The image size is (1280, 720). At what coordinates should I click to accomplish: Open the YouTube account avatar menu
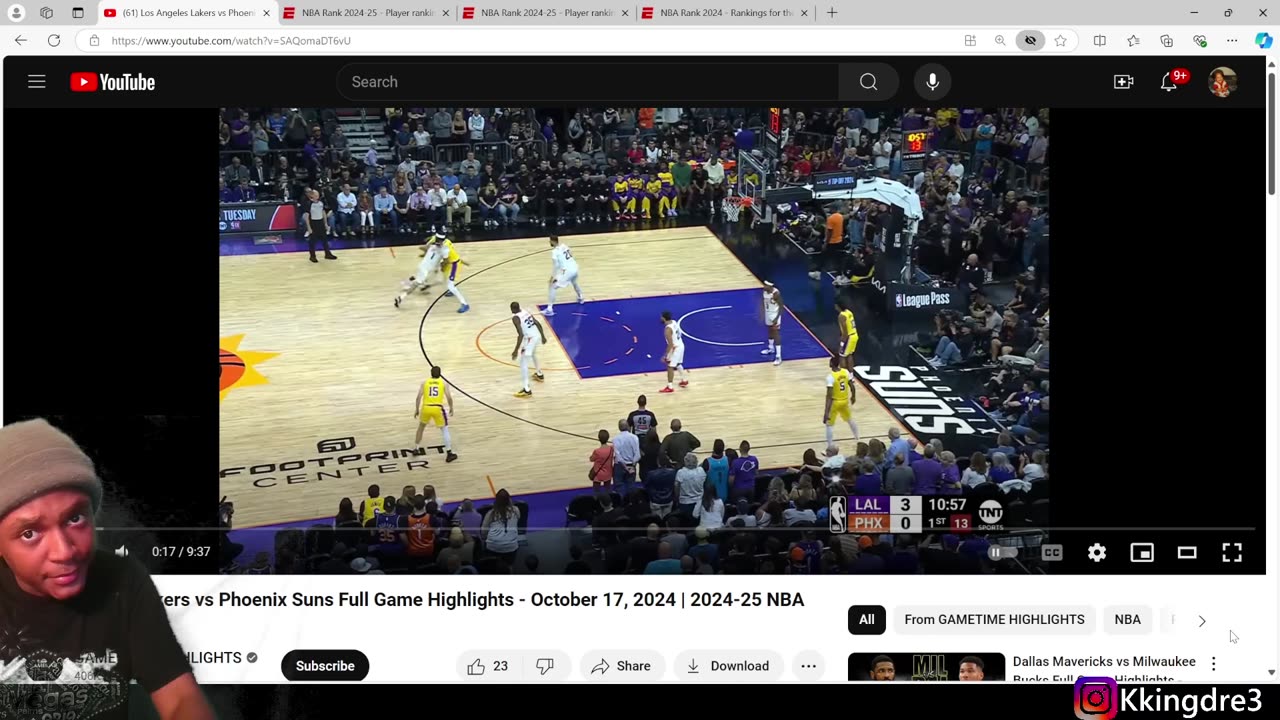click(1222, 82)
